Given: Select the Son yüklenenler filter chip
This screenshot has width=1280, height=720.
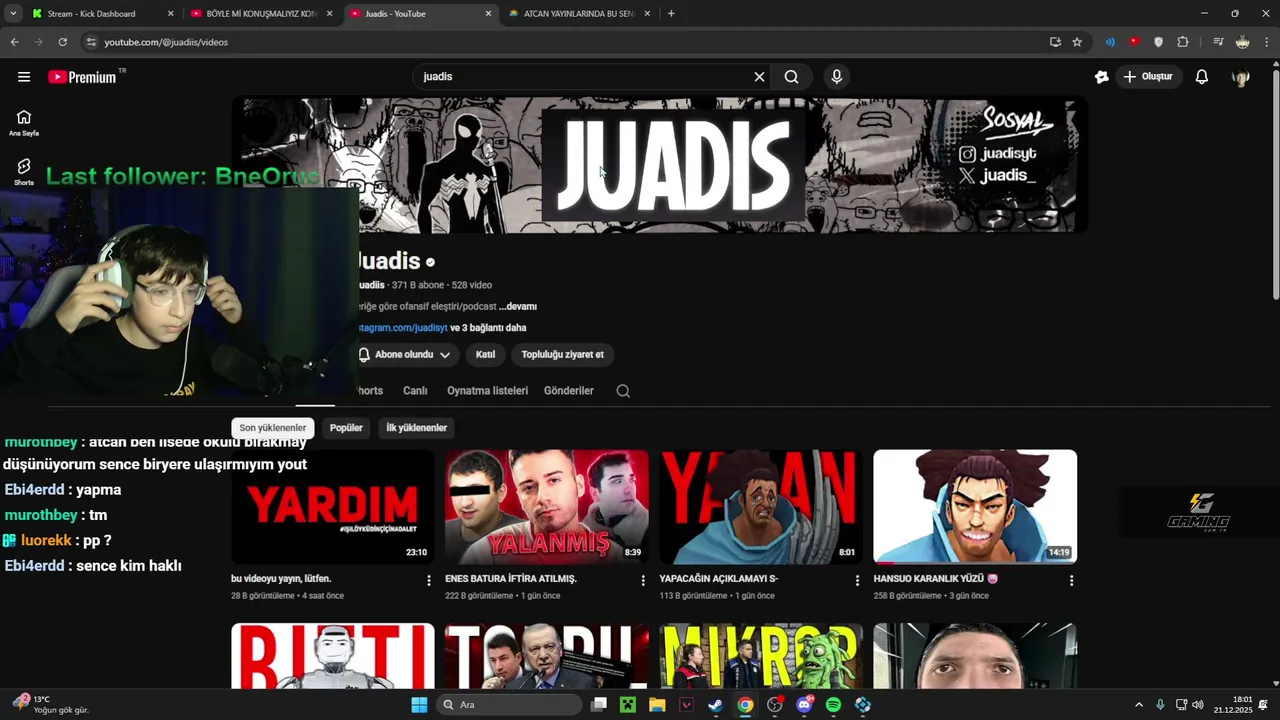Looking at the screenshot, I should pos(273,428).
